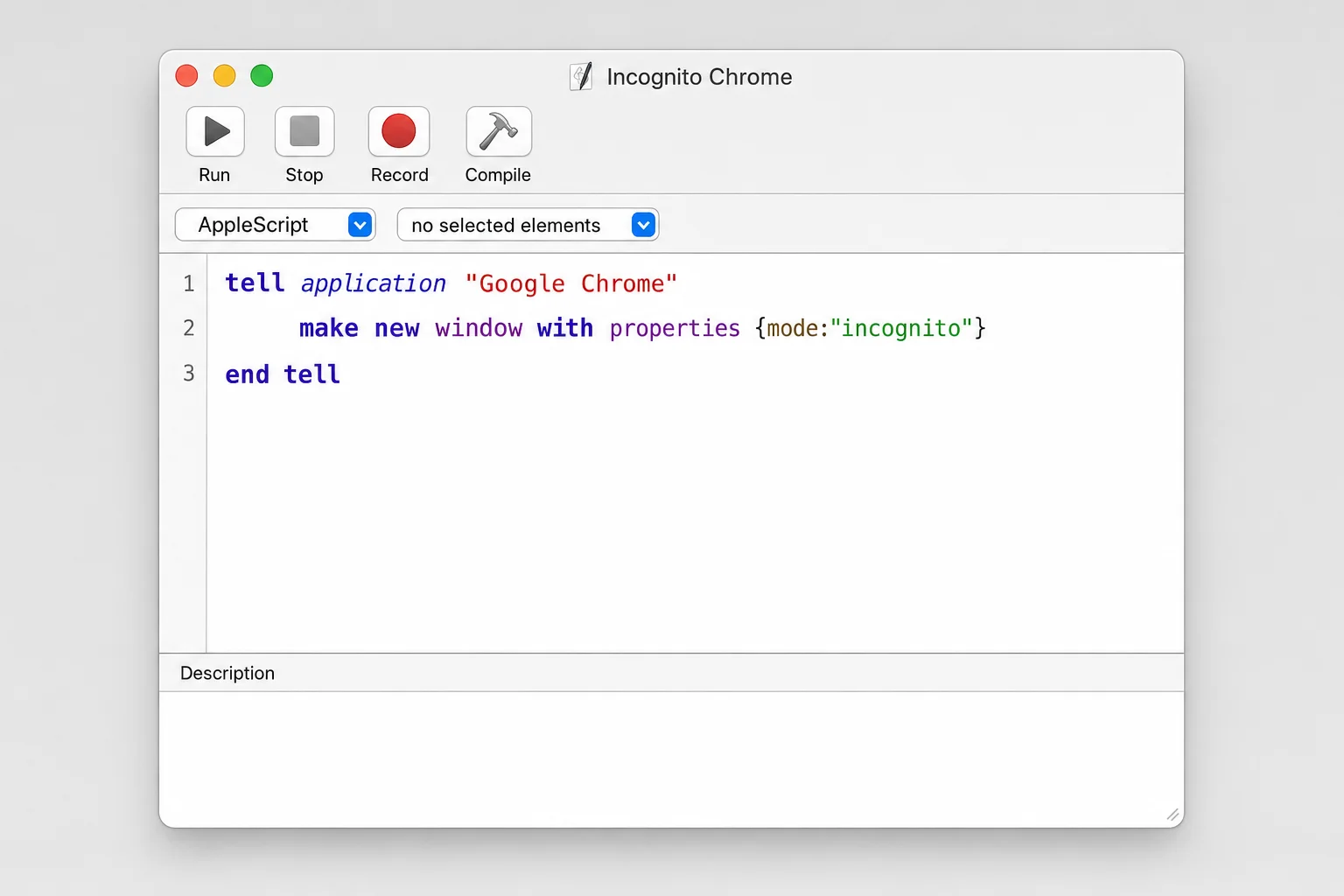Image resolution: width=1344 pixels, height=896 pixels.
Task: Click the 'with' keyword in line 2
Action: 565,328
